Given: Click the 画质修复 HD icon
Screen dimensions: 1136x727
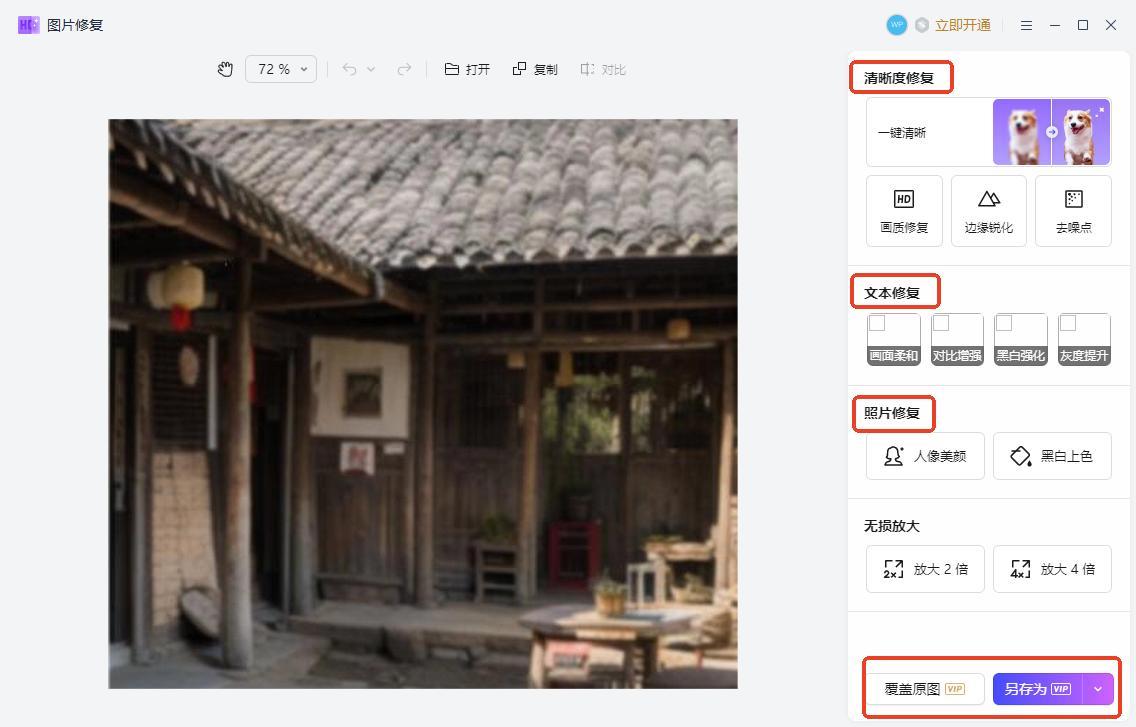Looking at the screenshot, I should click(904, 199).
